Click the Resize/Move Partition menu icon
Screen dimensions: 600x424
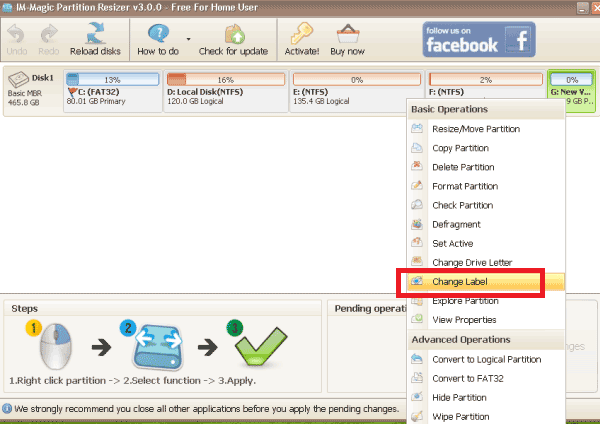[x=417, y=128]
